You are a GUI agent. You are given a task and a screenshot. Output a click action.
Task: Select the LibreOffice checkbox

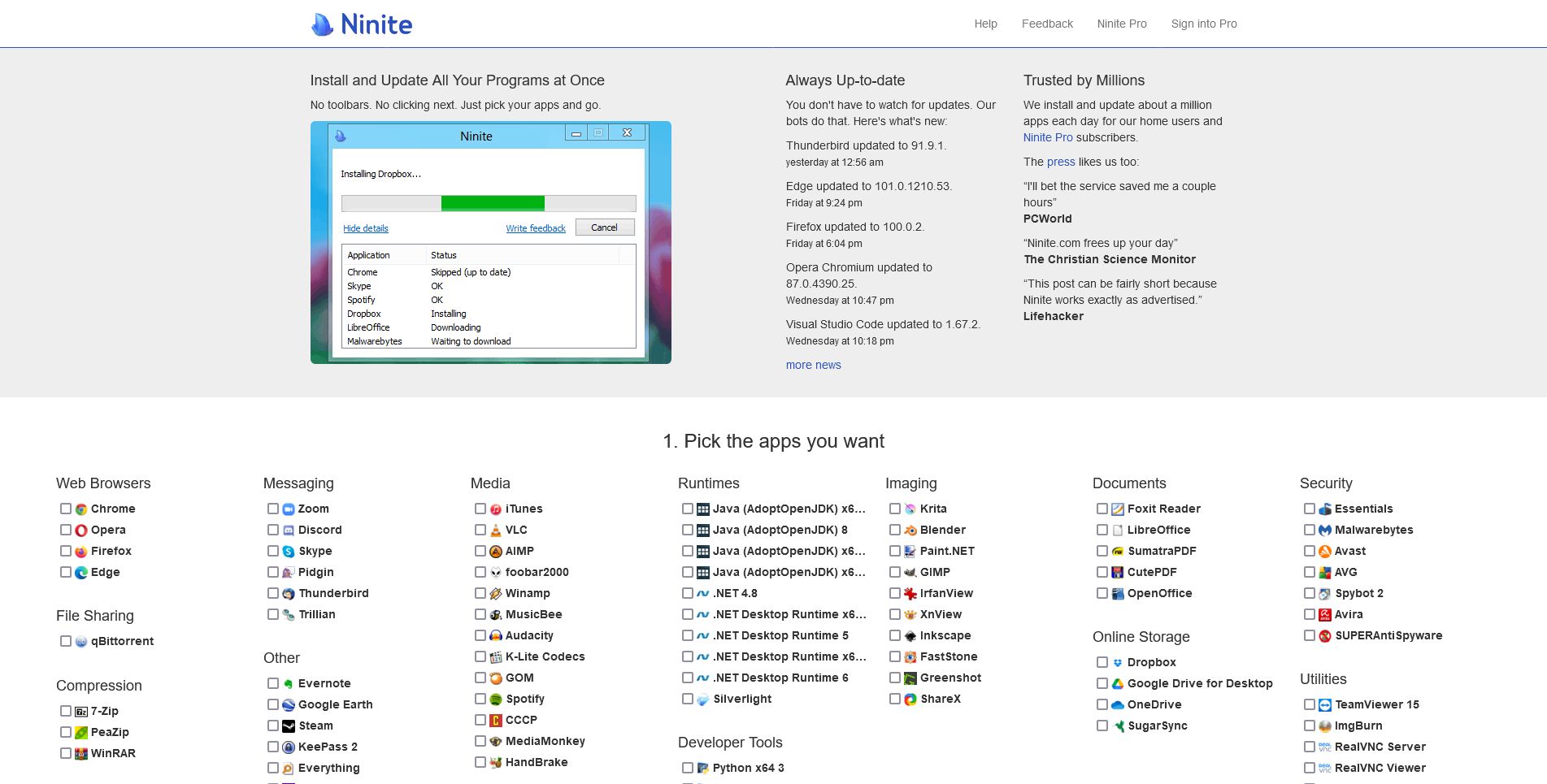click(1102, 530)
